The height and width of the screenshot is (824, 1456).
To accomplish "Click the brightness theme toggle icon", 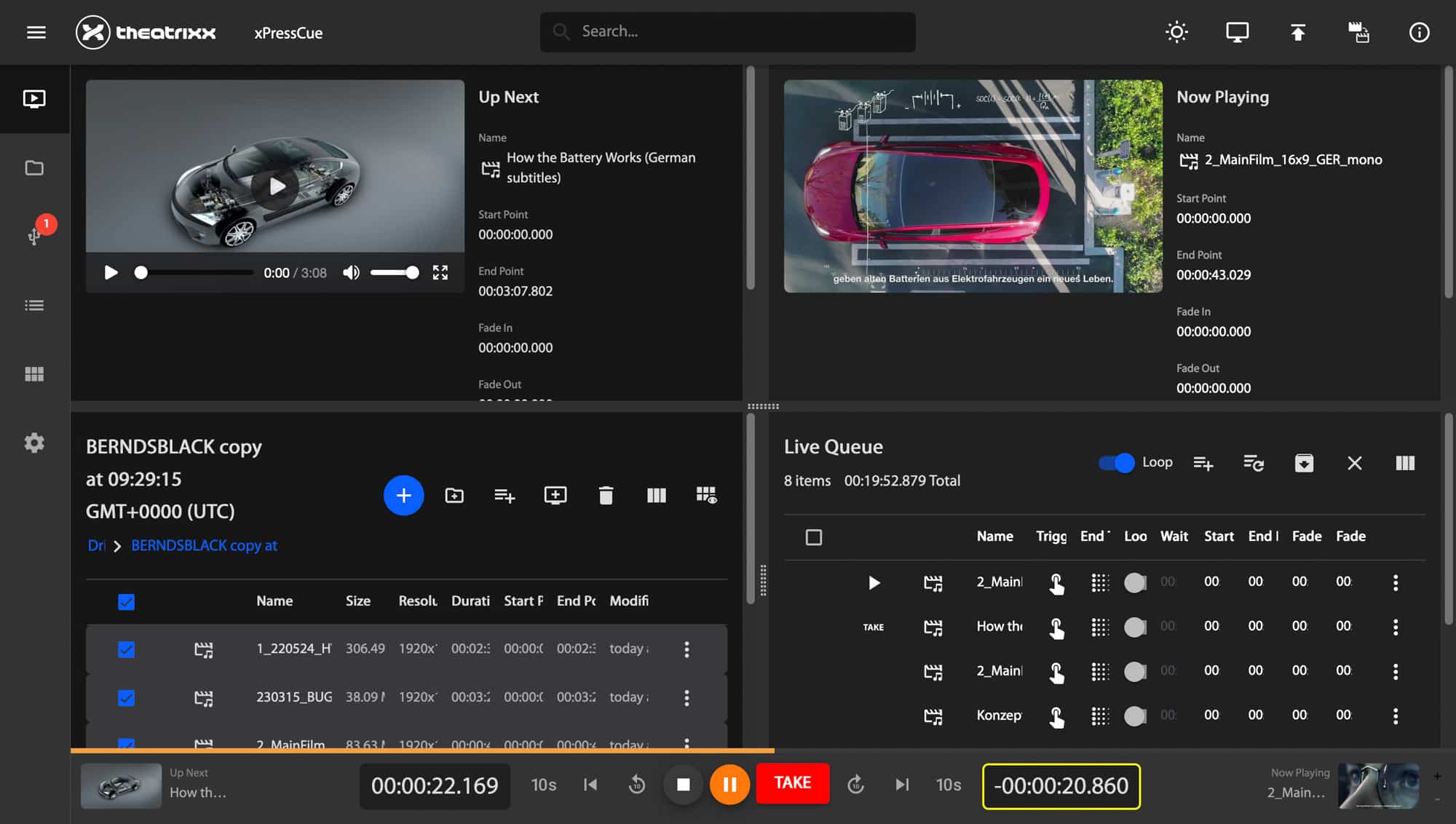I will tap(1176, 32).
